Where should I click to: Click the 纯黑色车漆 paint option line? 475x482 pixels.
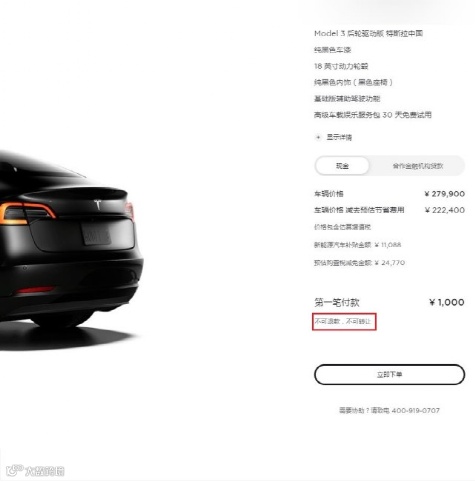(332, 50)
